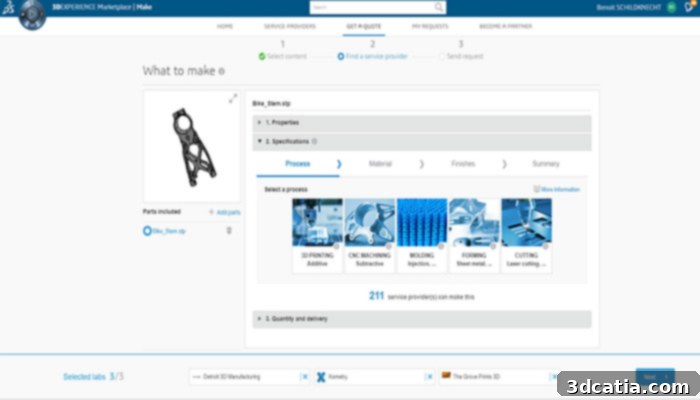The width and height of the screenshot is (700, 400).
Task: Delete Bike_Stem.stp using the trash icon
Action: (229, 231)
